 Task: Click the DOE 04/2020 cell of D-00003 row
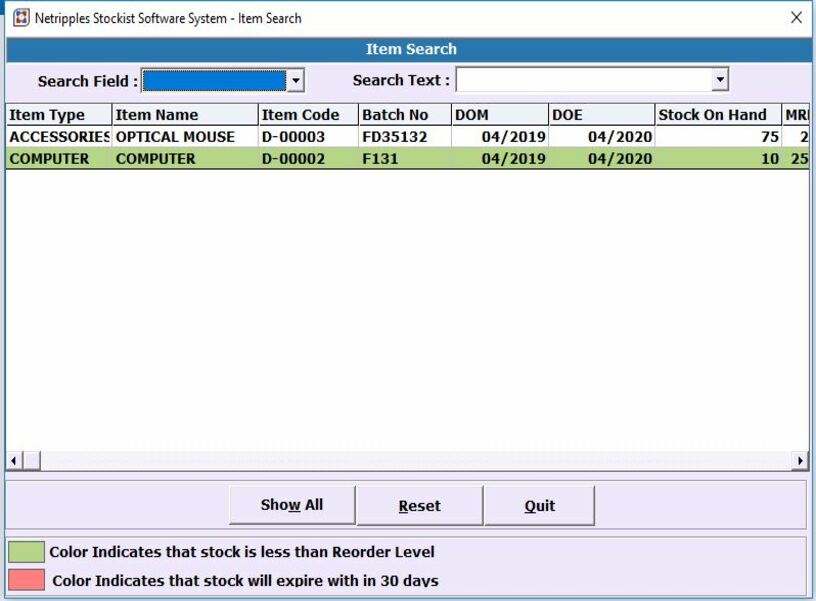pos(602,137)
